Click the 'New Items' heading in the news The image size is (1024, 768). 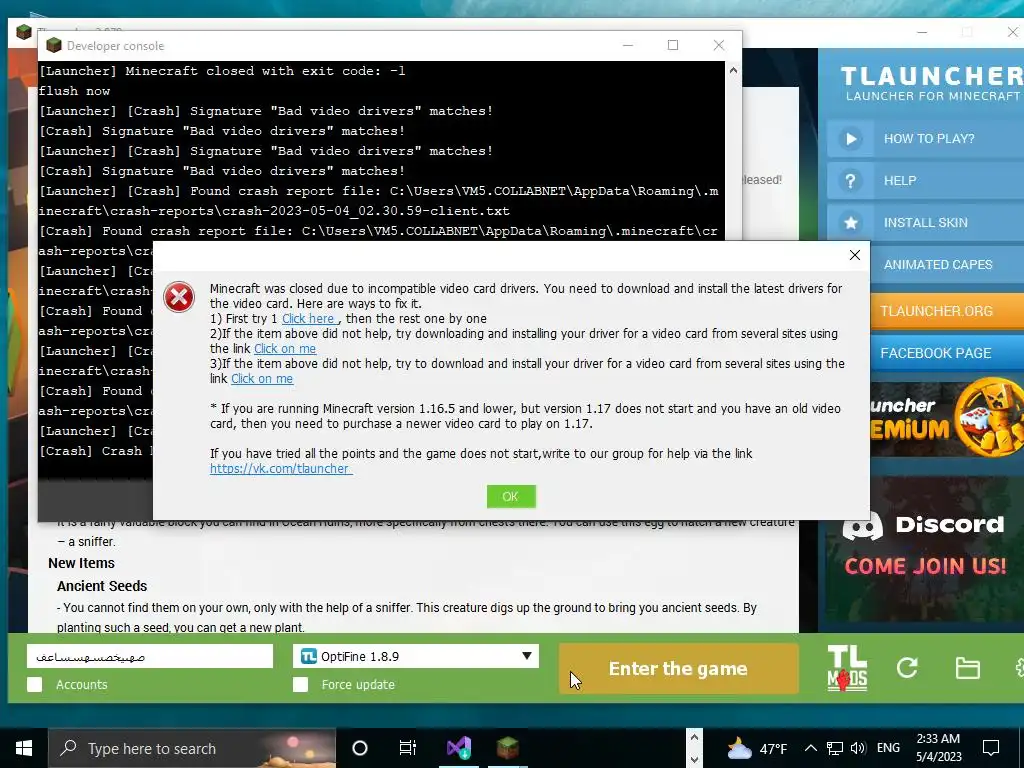tap(82, 563)
